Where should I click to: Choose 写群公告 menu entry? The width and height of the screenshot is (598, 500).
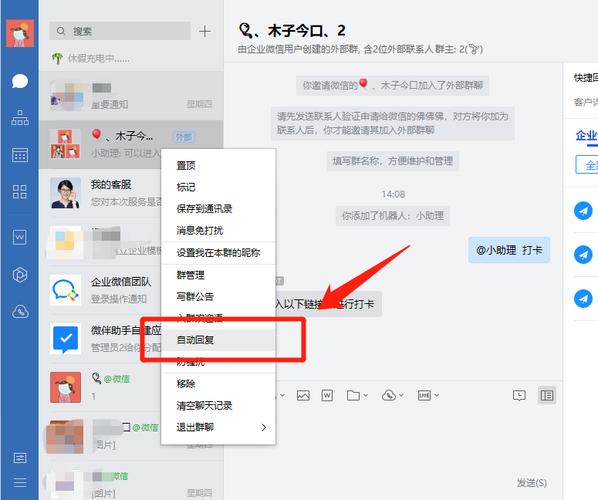click(x=218, y=296)
